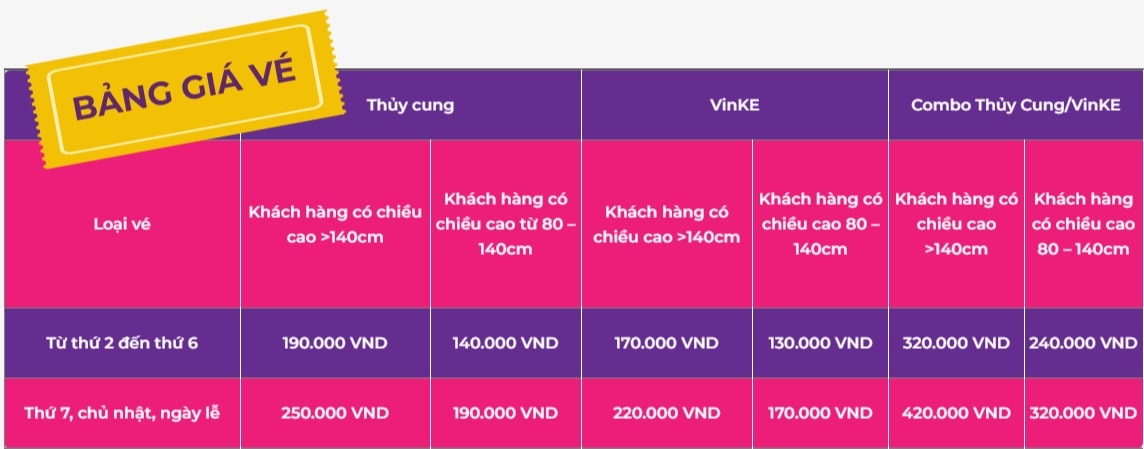This screenshot has height=449, width=1144.
Task: Click Thủy cung's 'chiều cao từ 80 – 140cm' header
Action: 505,223
